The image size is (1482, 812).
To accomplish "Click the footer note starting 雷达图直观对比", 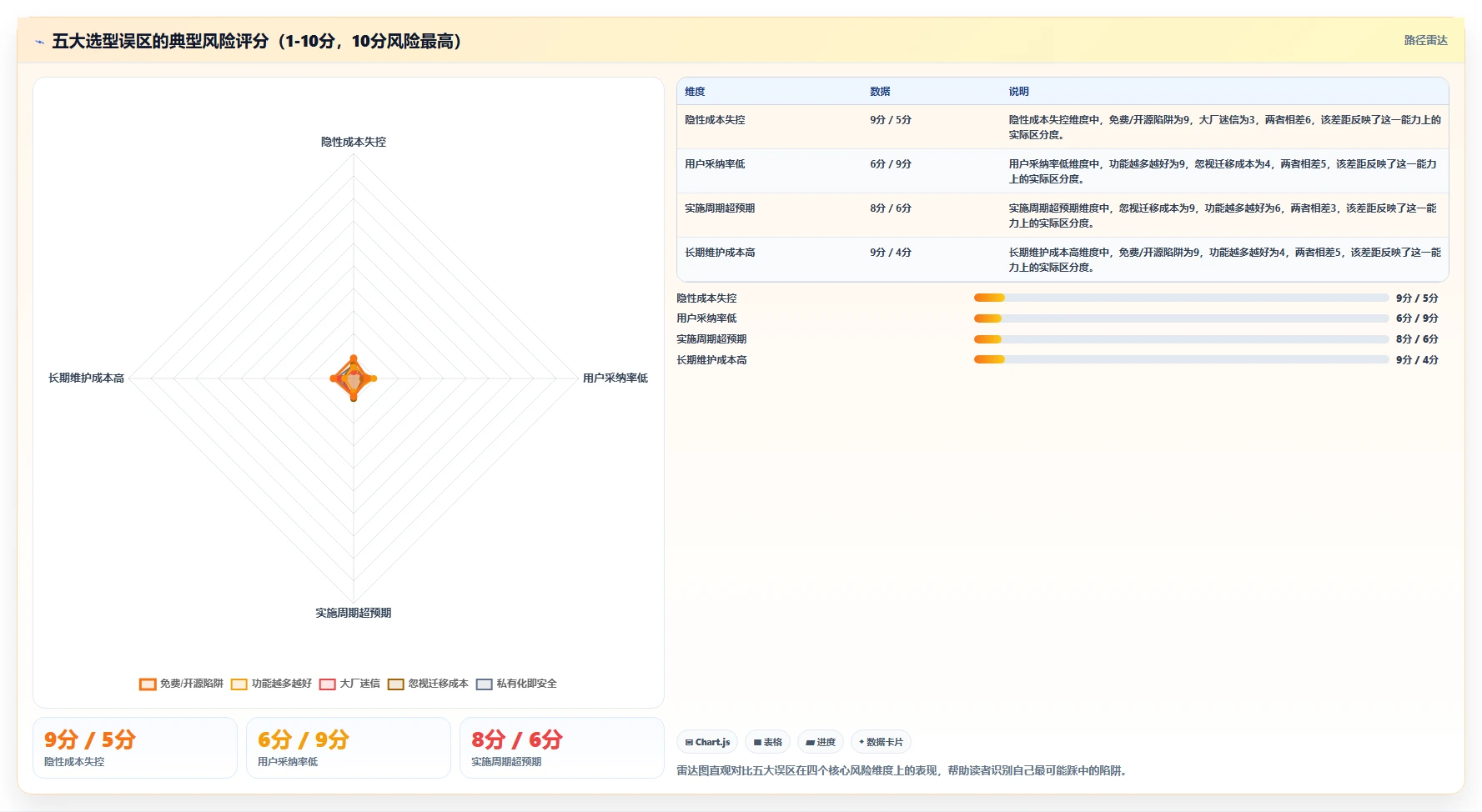I will (904, 771).
